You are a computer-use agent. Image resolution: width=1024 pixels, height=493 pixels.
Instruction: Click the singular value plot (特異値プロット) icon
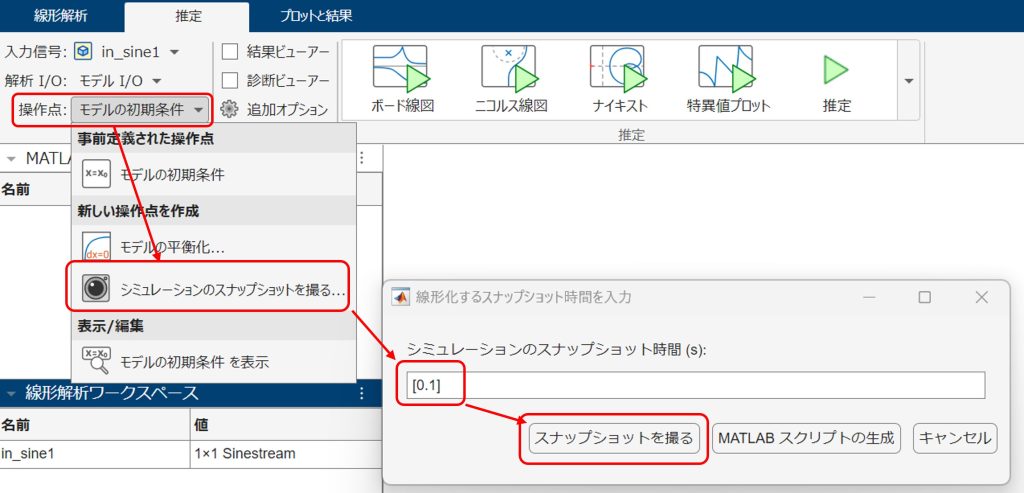727,70
